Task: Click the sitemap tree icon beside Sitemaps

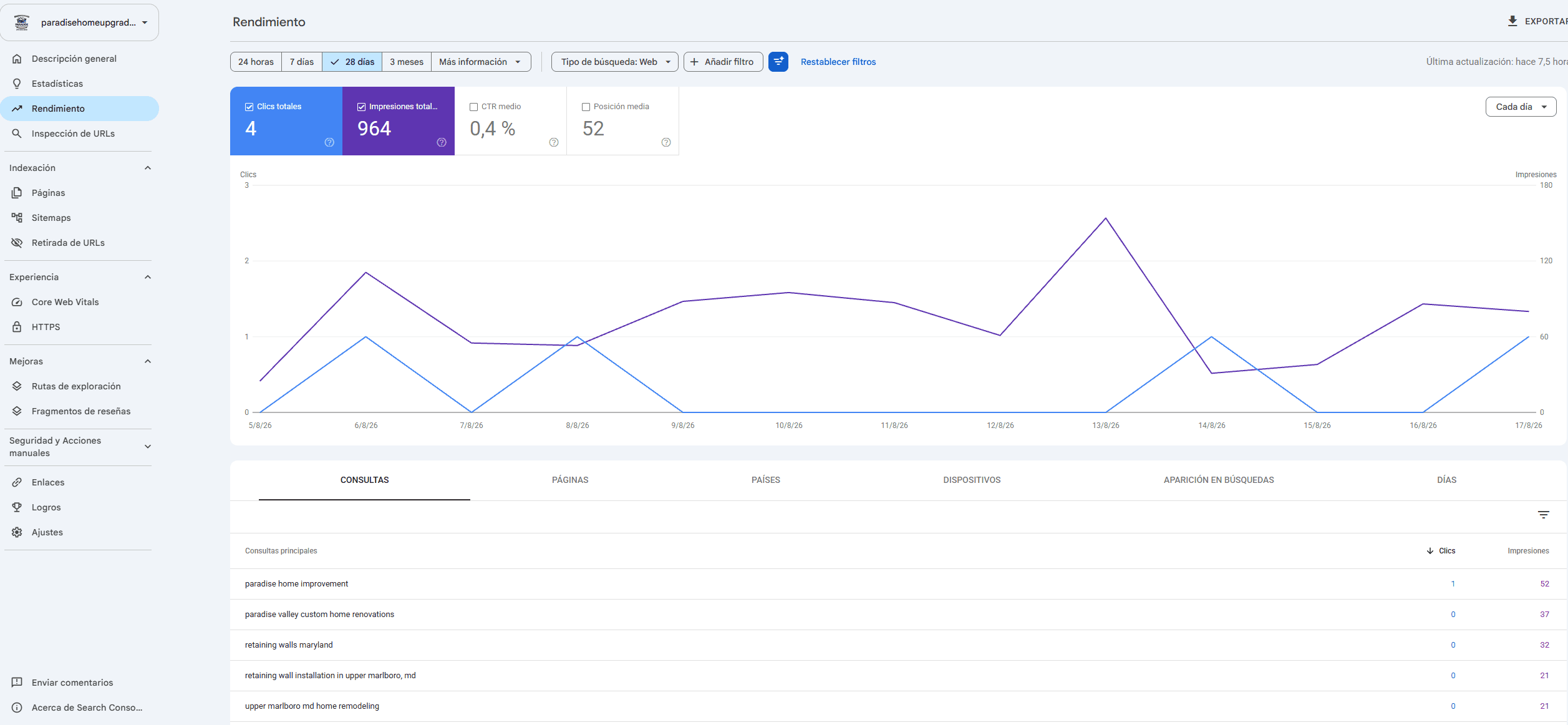Action: pyautogui.click(x=17, y=218)
